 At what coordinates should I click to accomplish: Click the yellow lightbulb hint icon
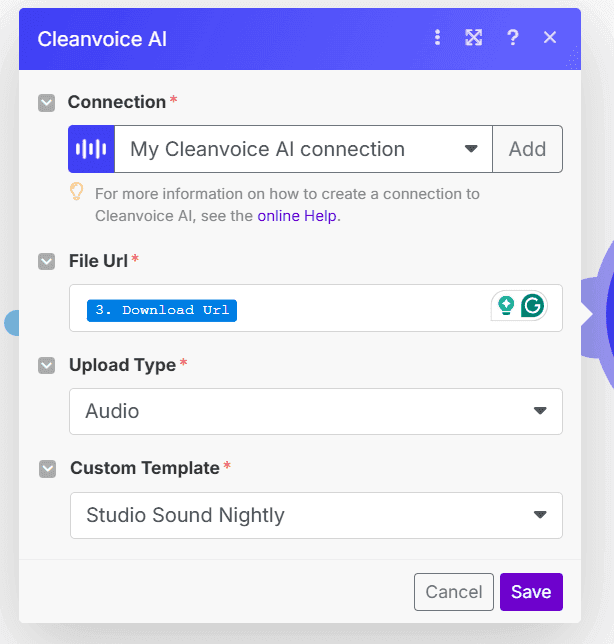(x=77, y=191)
